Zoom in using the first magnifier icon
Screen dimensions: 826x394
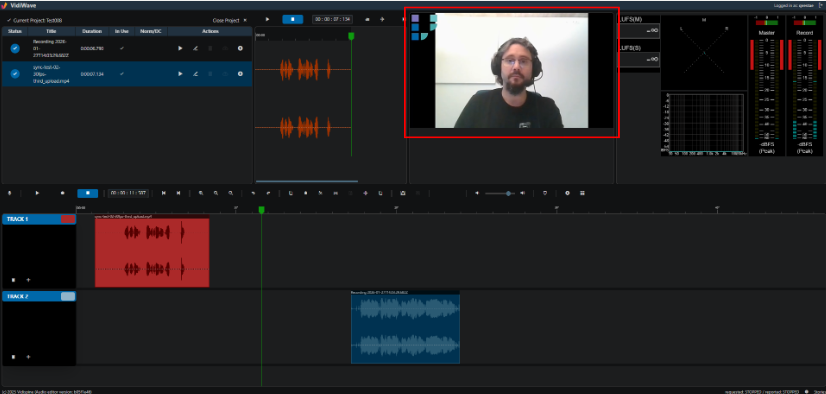pyautogui.click(x=201, y=193)
